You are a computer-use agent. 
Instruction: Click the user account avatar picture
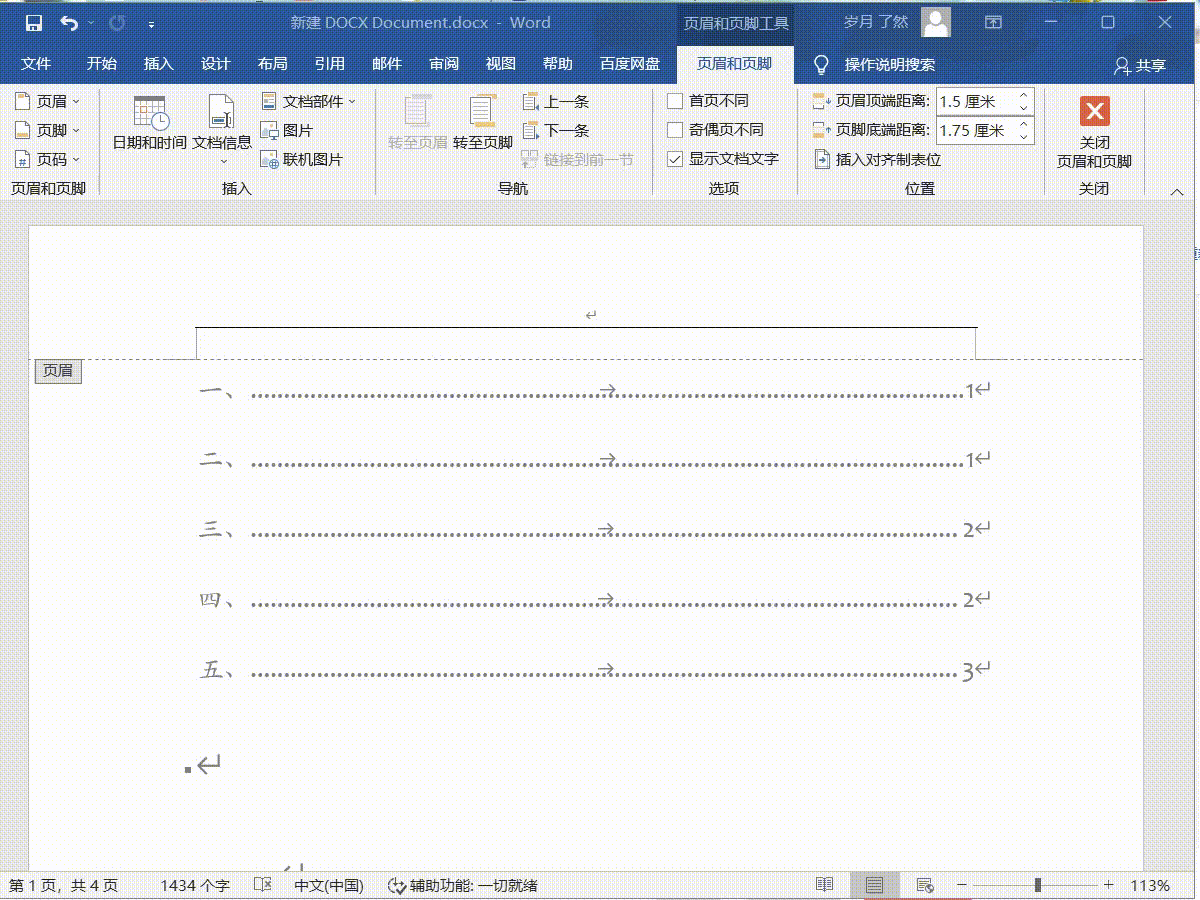(936, 22)
